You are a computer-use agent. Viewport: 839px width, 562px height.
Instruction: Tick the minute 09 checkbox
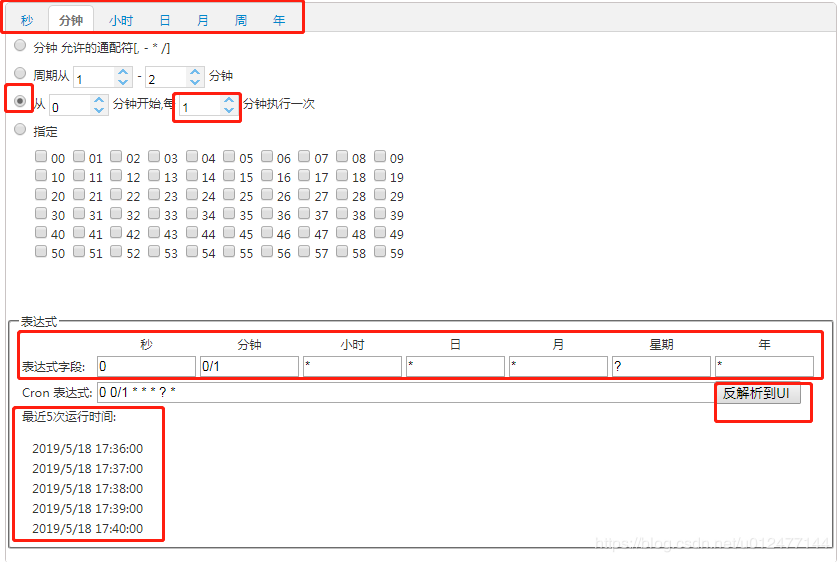[380, 156]
